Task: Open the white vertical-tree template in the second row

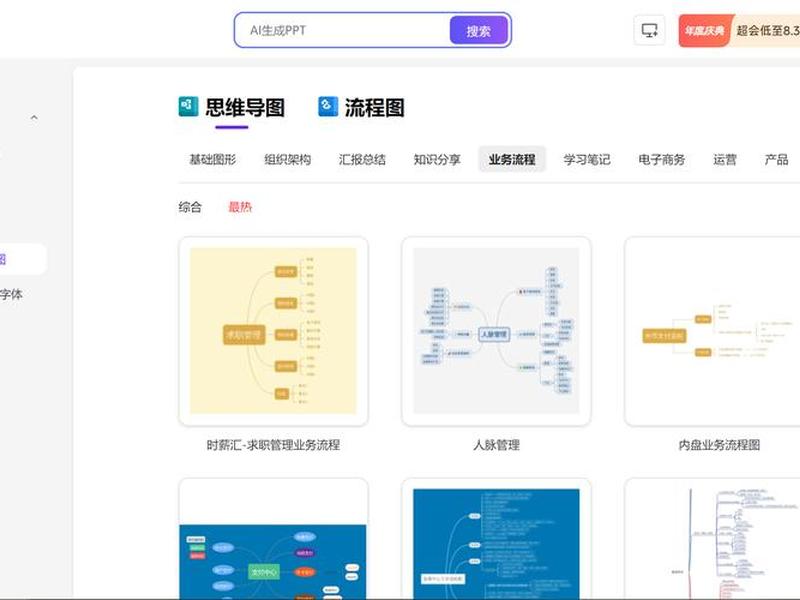Action: click(712, 539)
